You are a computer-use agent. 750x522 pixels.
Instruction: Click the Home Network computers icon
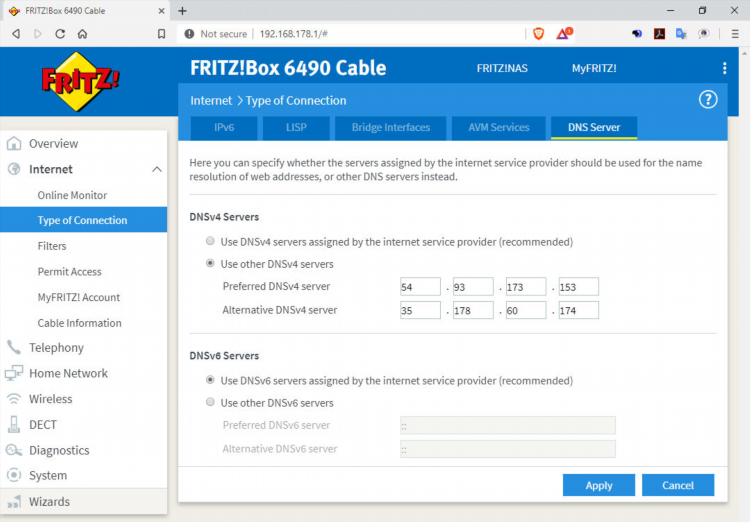[14, 373]
